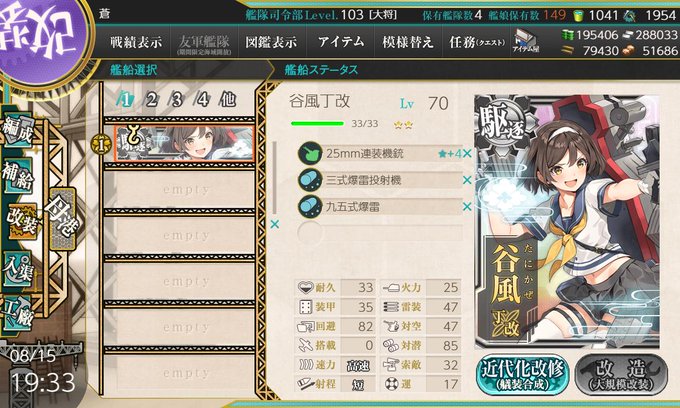This screenshot has height=408, width=680.
Task: Click the equipment list scrollbar
Action: tap(275, 178)
